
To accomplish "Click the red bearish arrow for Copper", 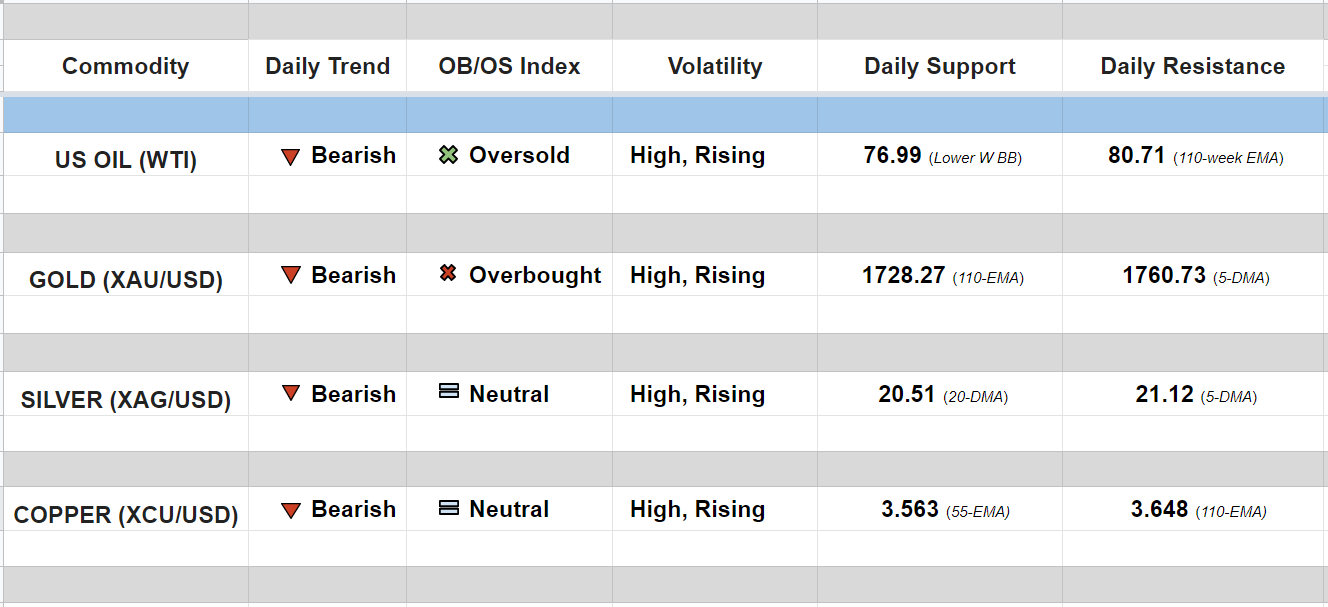I will (291, 510).
